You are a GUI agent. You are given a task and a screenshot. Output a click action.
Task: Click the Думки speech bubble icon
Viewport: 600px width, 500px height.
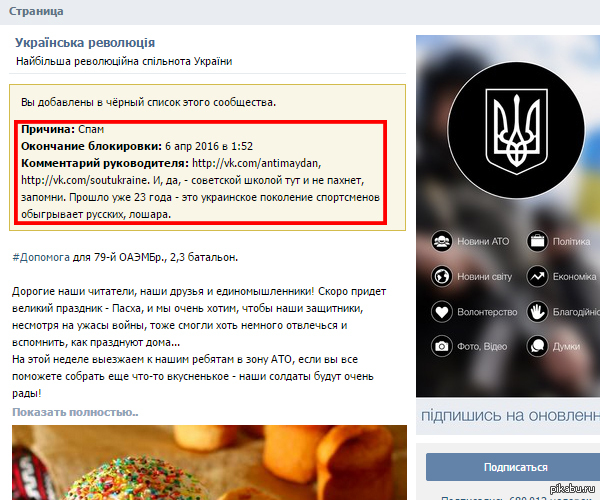point(537,346)
